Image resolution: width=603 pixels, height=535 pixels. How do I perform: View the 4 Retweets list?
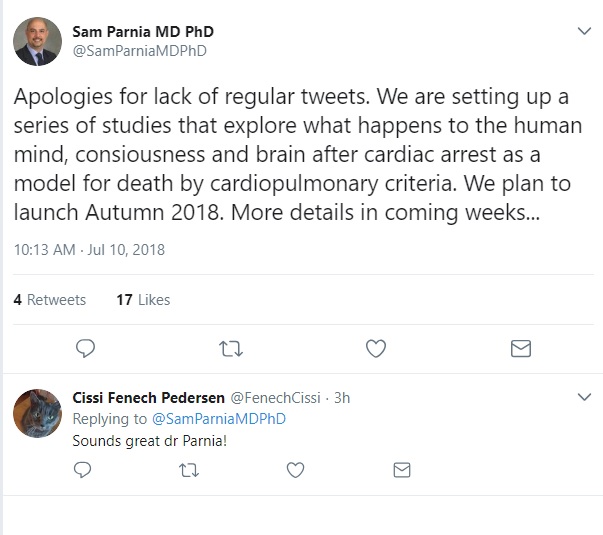coord(50,299)
